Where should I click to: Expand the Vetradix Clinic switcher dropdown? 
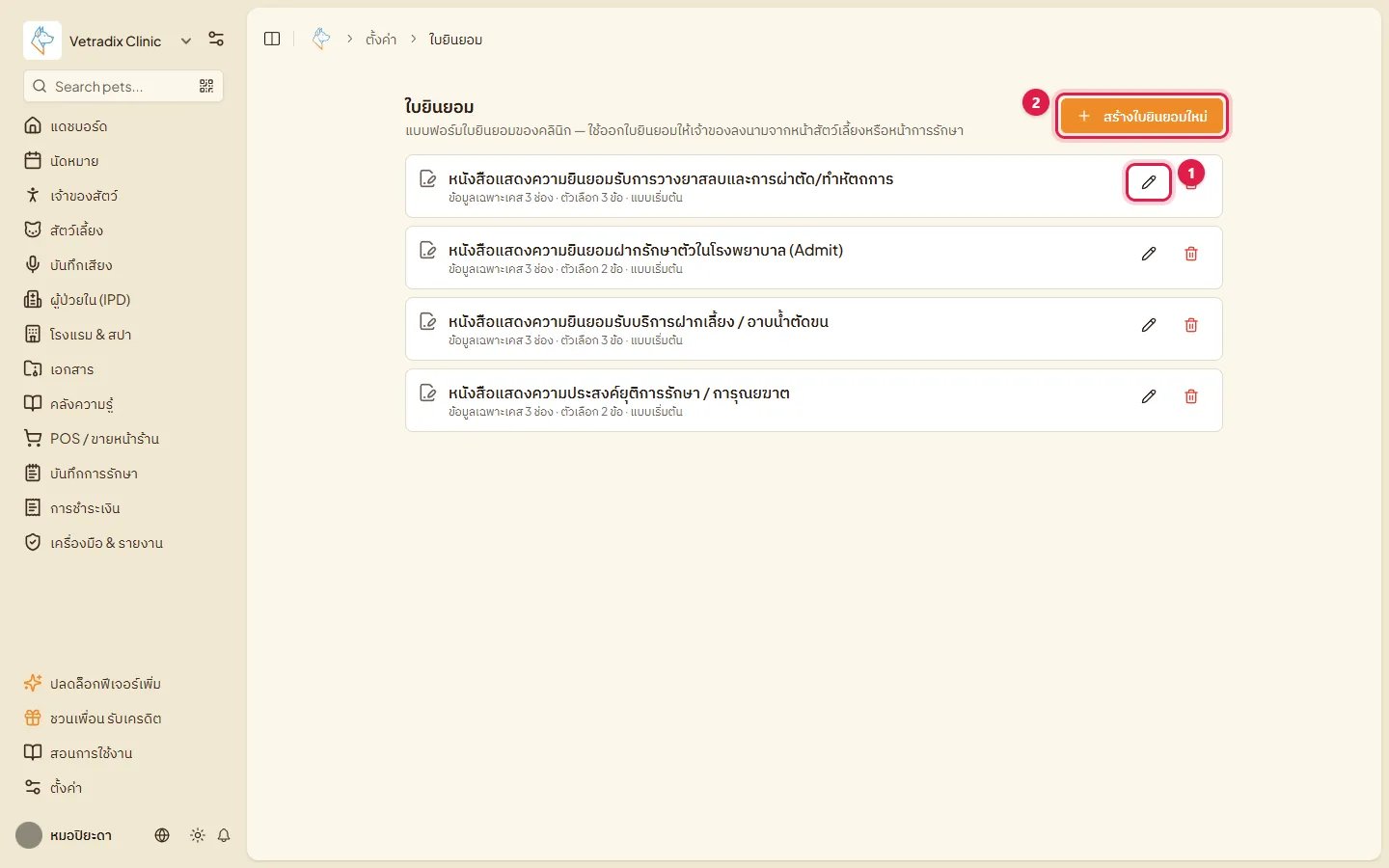point(186,41)
